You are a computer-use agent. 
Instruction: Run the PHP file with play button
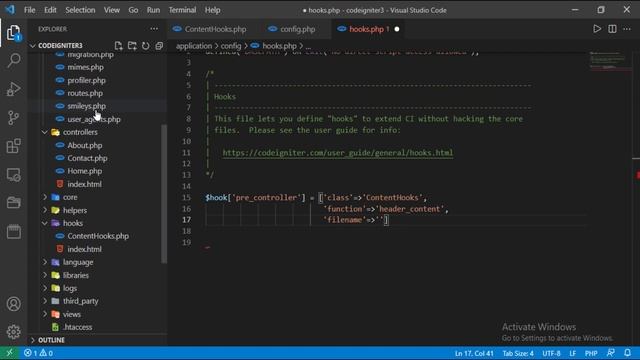597,29
